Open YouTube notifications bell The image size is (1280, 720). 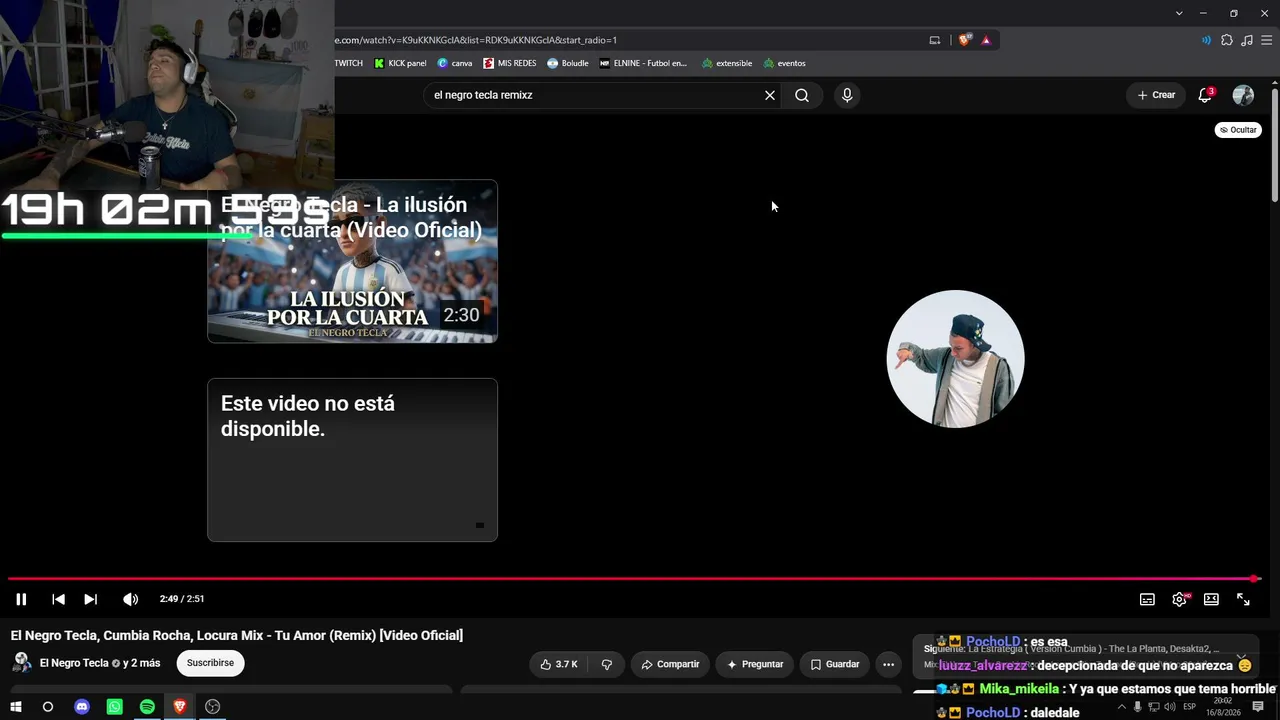tap(1205, 95)
